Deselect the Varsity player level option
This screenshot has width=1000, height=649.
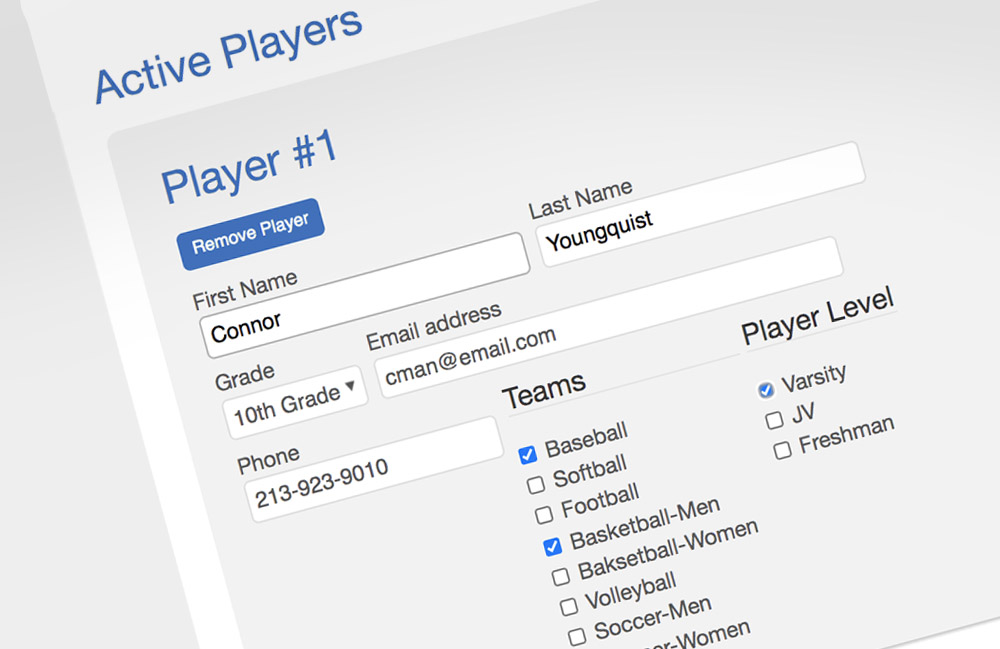pyautogui.click(x=765, y=390)
